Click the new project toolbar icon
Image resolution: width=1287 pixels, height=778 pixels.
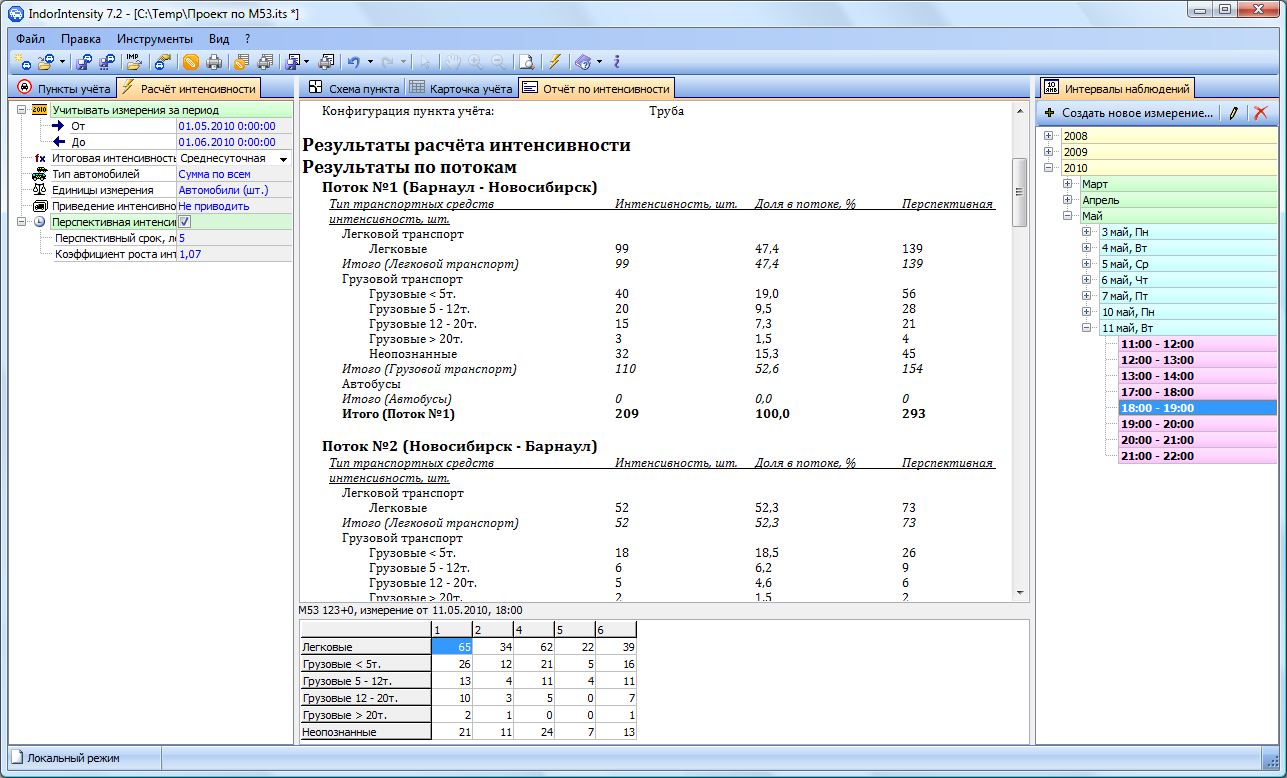coord(21,62)
